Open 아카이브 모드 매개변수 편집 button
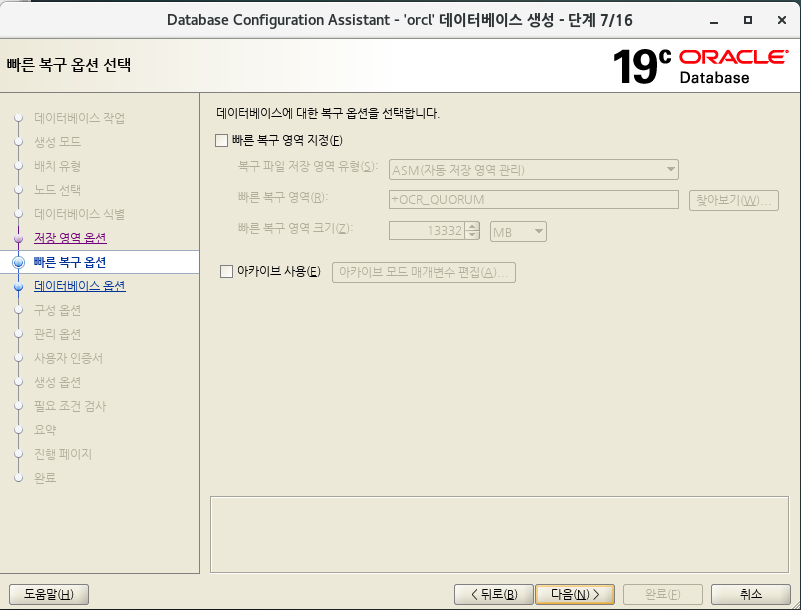Image resolution: width=801 pixels, height=610 pixels. click(423, 272)
